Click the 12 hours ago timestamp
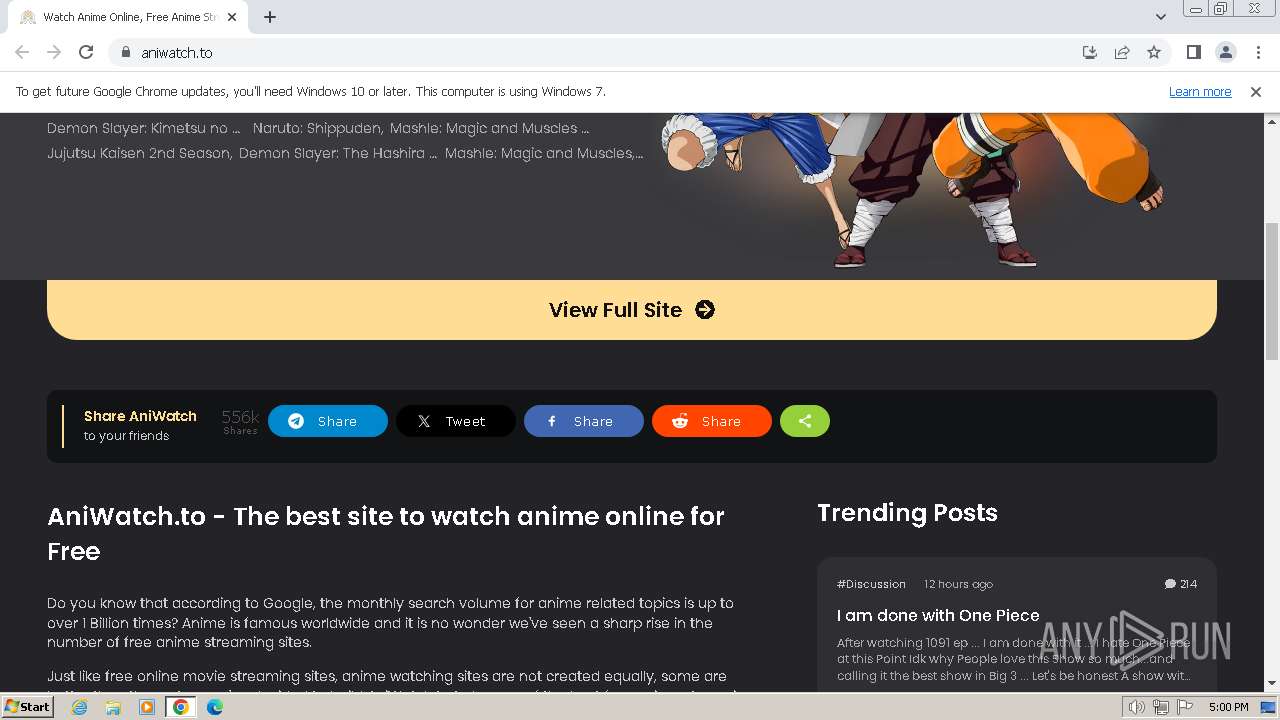The height and width of the screenshot is (720, 1280). click(x=958, y=584)
